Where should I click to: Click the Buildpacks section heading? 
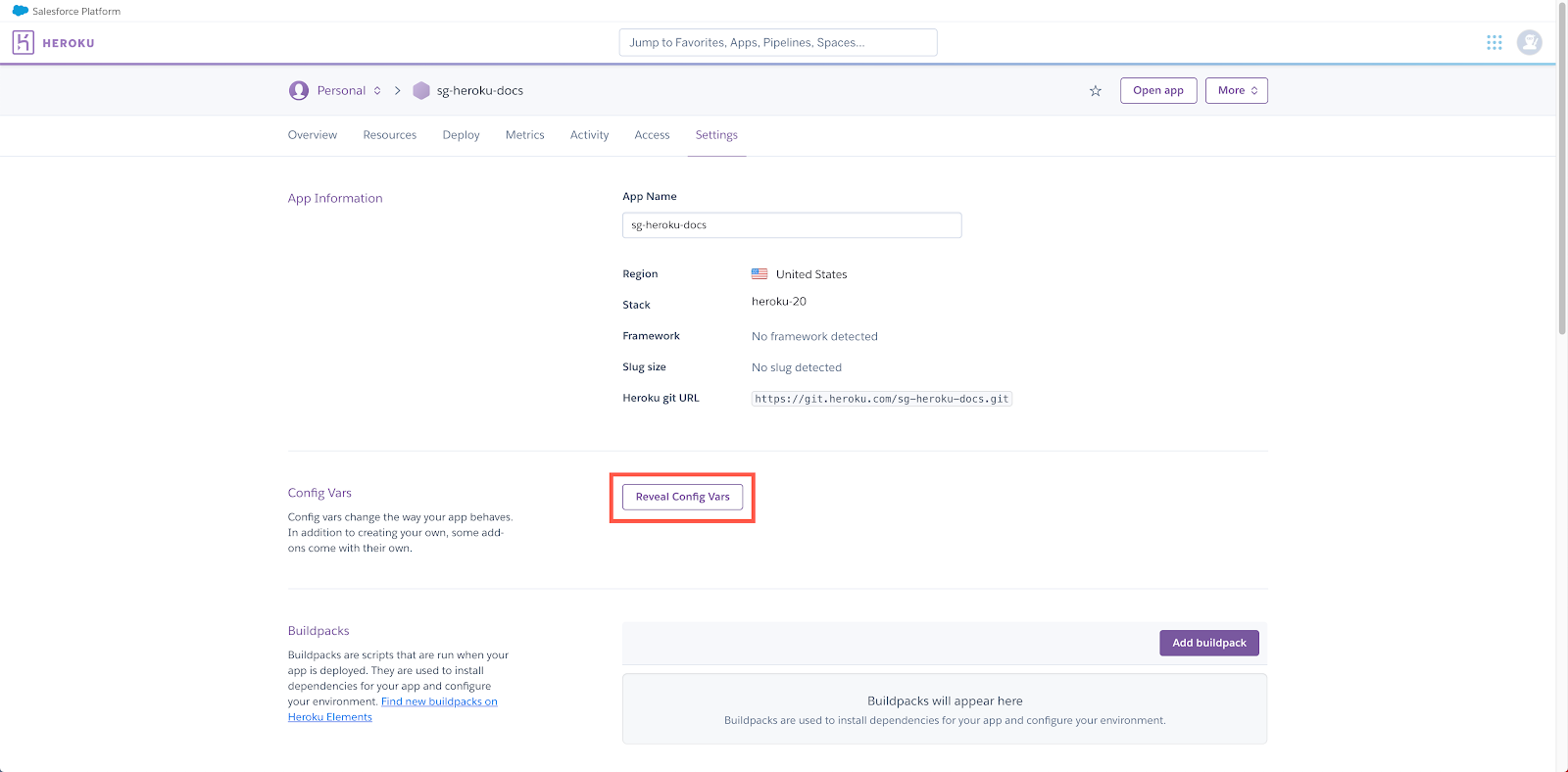click(318, 631)
